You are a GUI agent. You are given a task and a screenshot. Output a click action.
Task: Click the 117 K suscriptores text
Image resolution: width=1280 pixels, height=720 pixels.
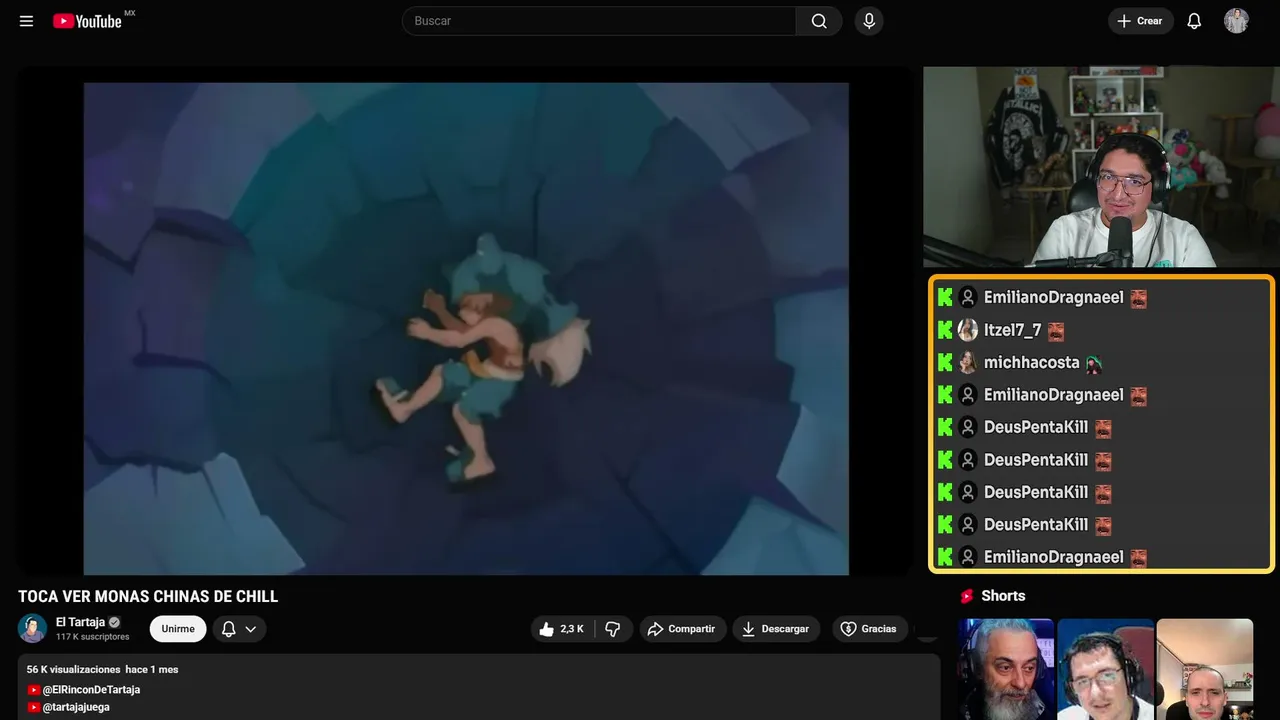tap(93, 637)
